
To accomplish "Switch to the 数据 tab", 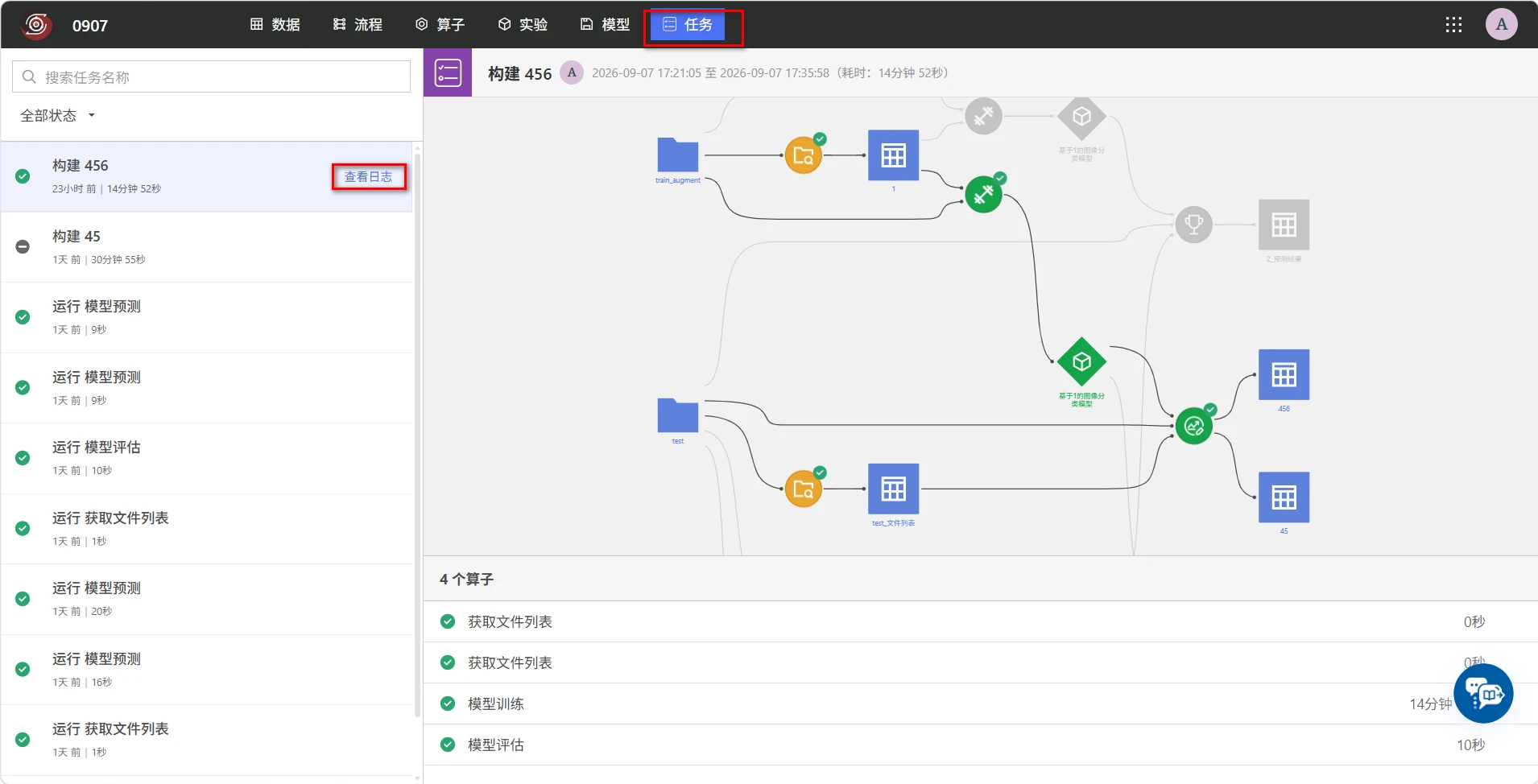I will tap(275, 25).
